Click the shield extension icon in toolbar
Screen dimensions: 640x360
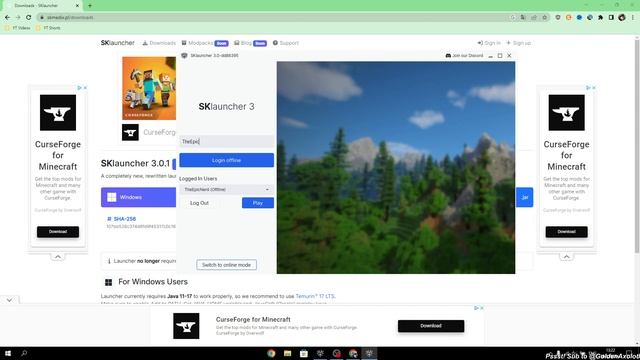point(558,18)
